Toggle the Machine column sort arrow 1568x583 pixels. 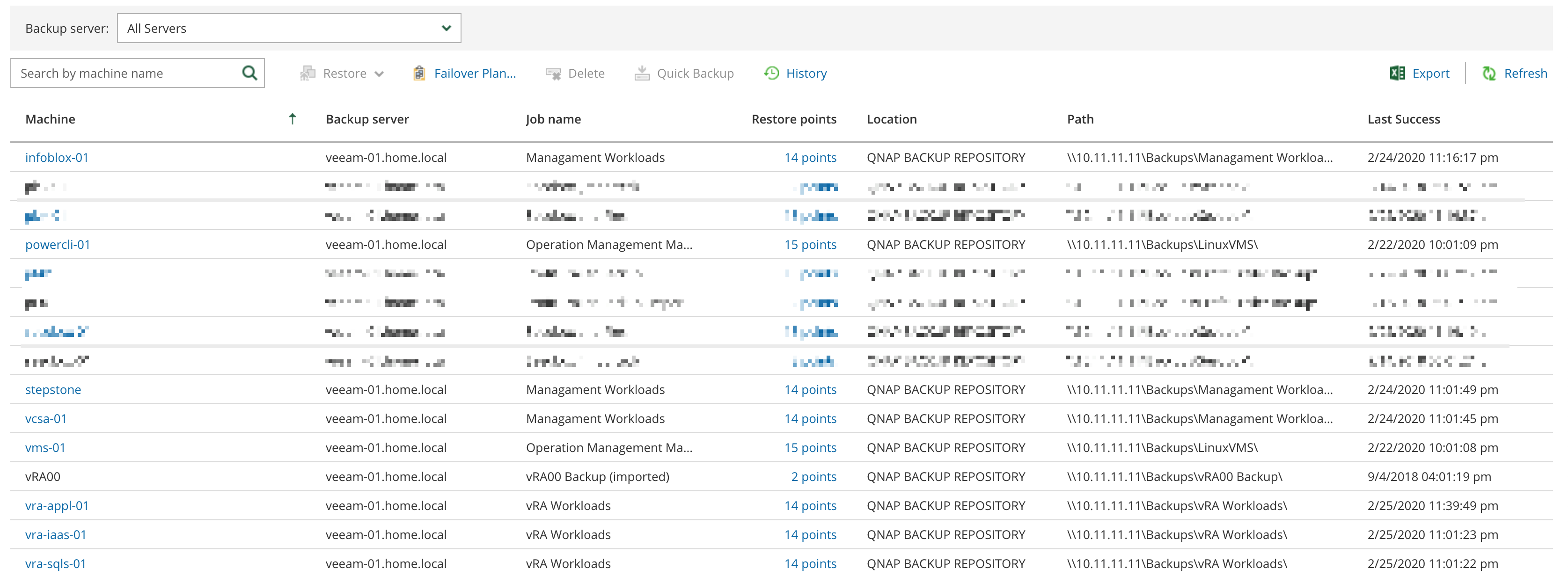(x=292, y=119)
